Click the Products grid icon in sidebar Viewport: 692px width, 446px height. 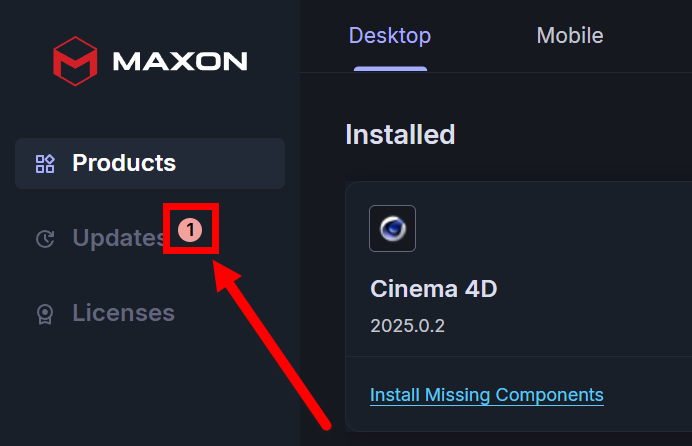[x=45, y=163]
